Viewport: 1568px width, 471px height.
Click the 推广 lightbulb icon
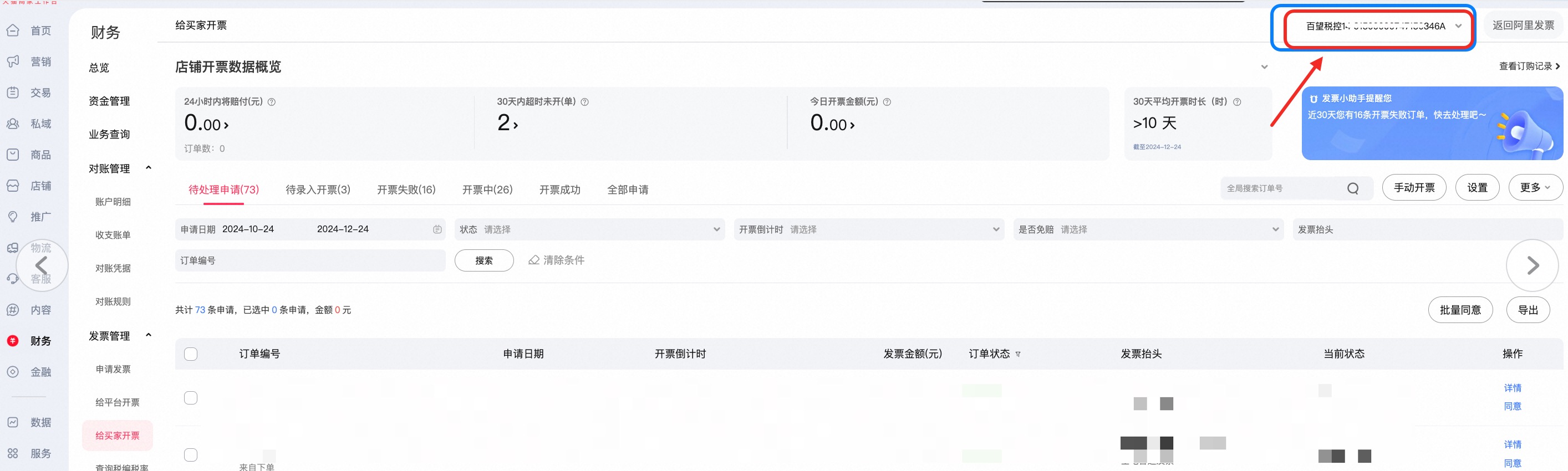click(x=13, y=217)
